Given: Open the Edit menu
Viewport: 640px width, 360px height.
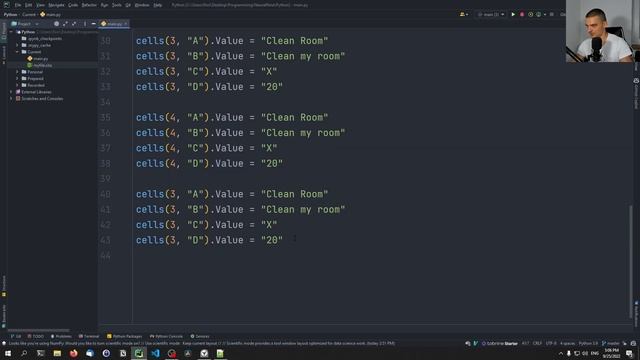Looking at the screenshot, I should pos(29,5).
